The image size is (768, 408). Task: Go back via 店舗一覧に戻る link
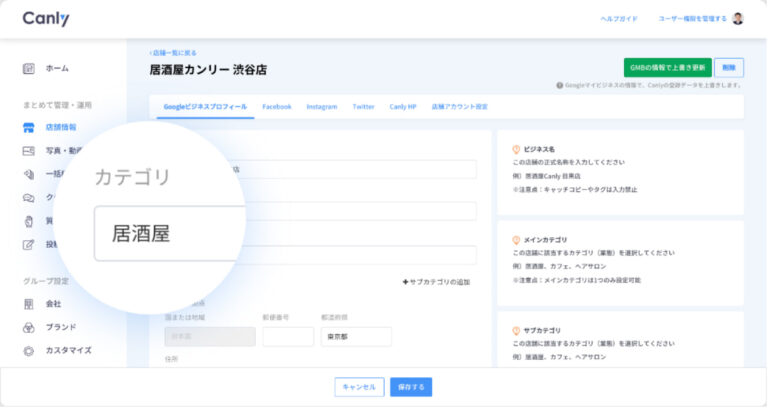tap(173, 52)
